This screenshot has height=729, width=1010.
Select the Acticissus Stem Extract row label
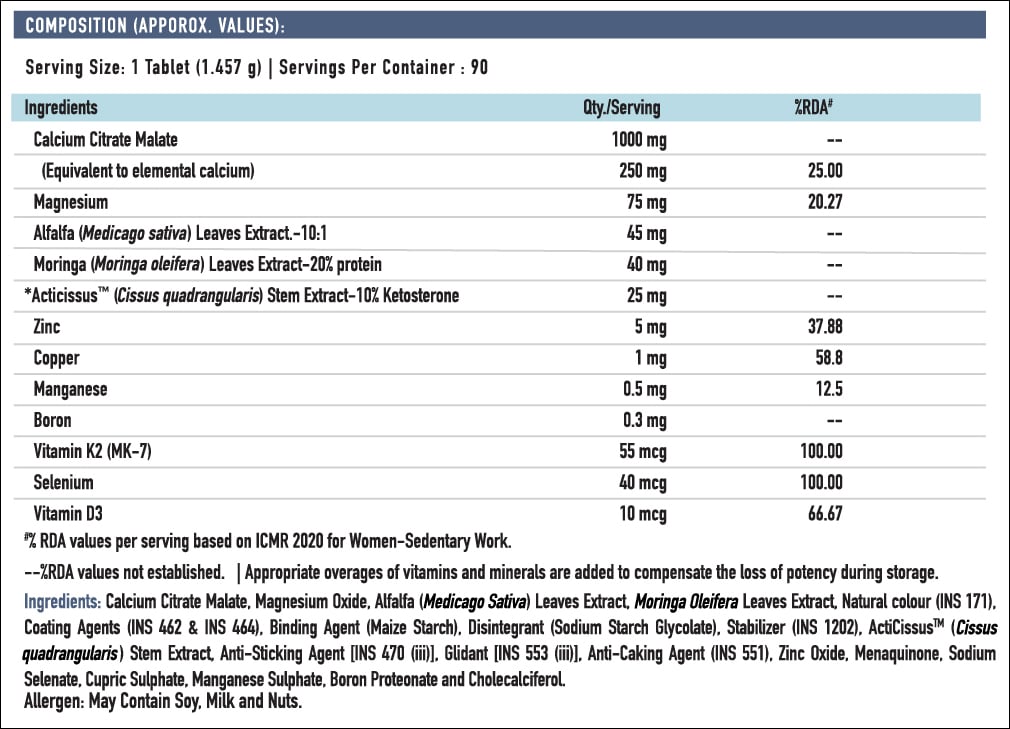(241, 296)
